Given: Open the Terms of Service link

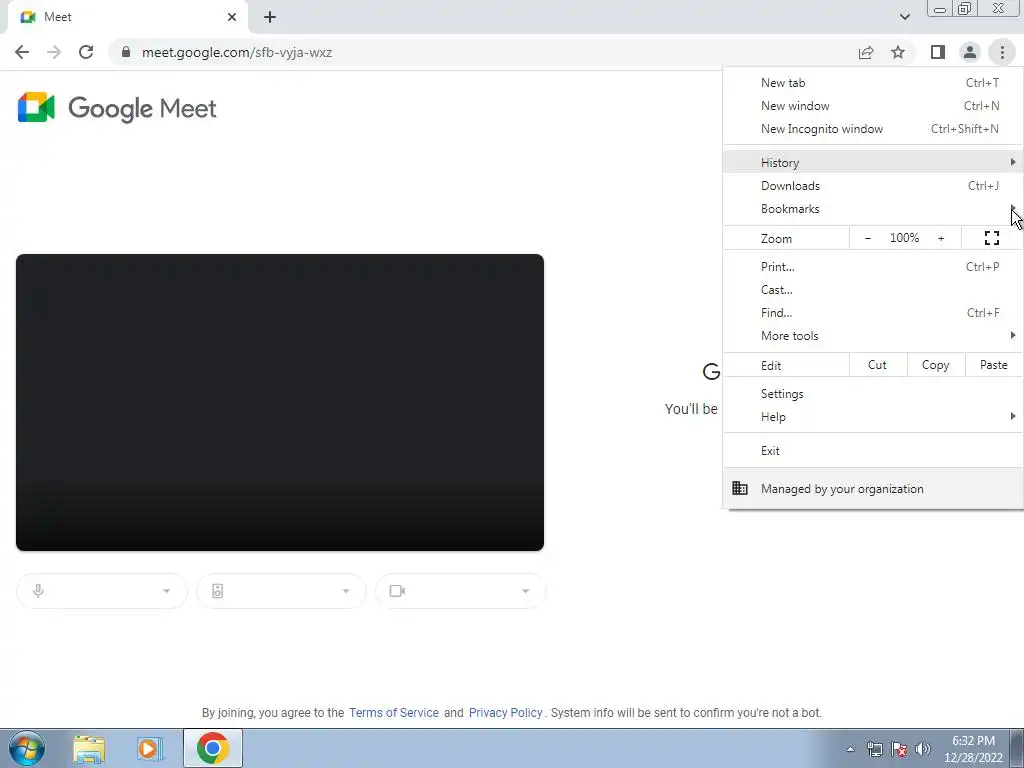Looking at the screenshot, I should (394, 712).
